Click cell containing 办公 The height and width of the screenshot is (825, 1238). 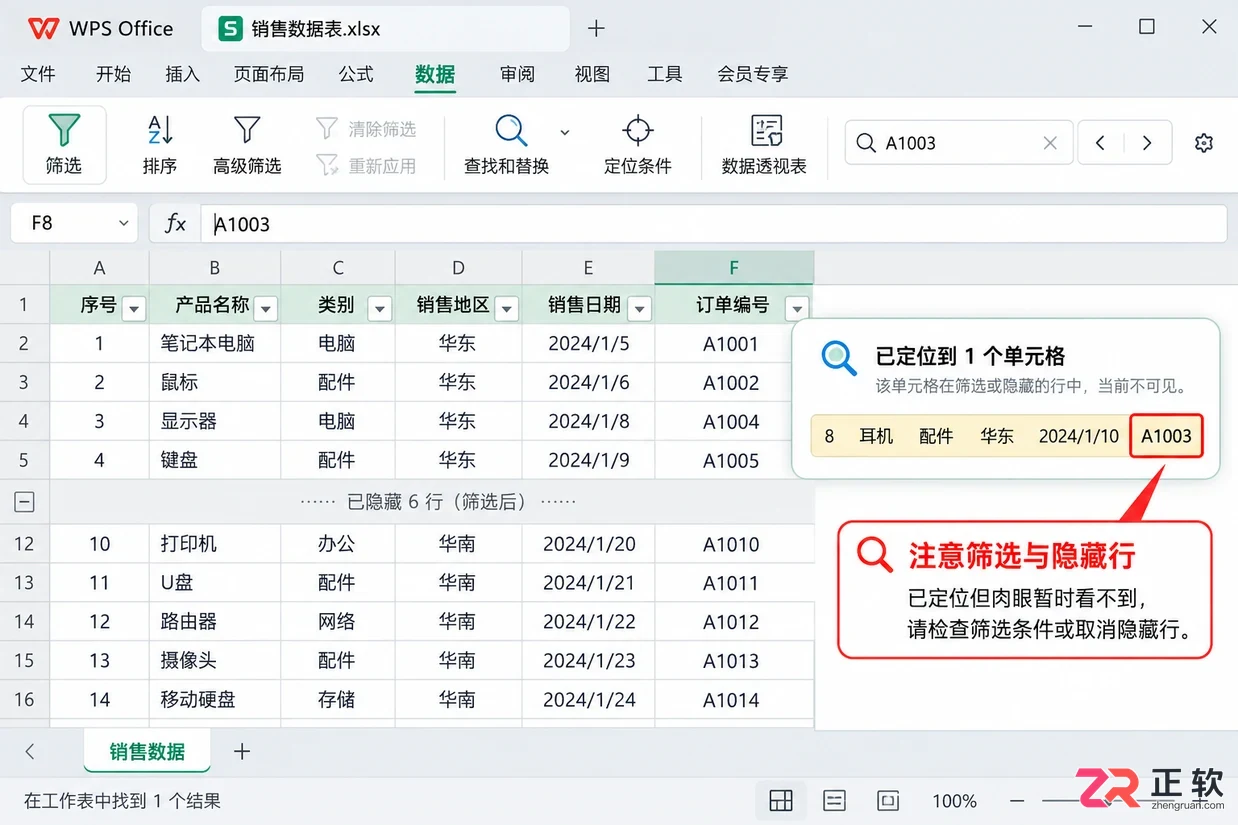(338, 544)
